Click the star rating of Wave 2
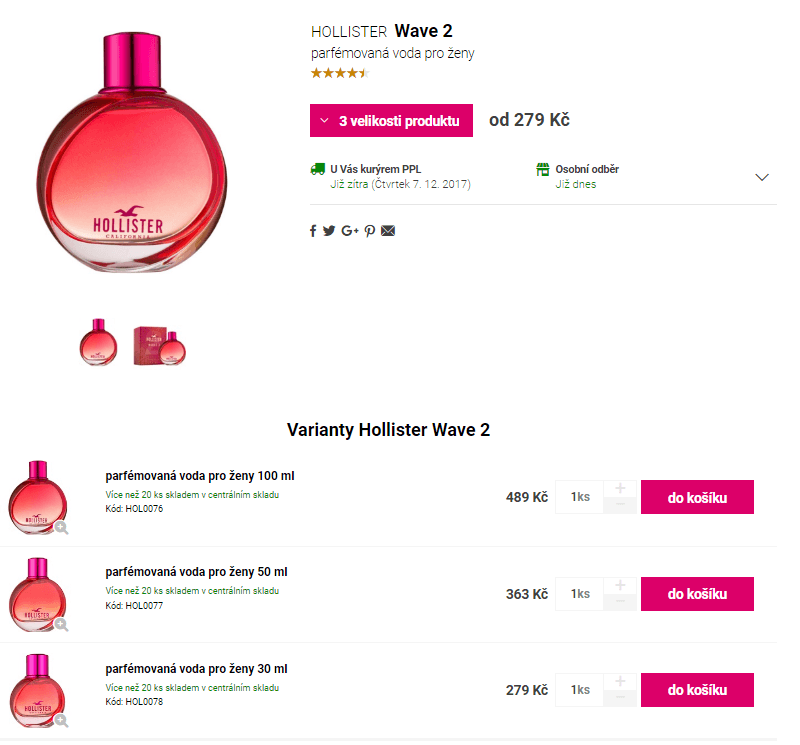This screenshot has height=745, width=800. (340, 72)
